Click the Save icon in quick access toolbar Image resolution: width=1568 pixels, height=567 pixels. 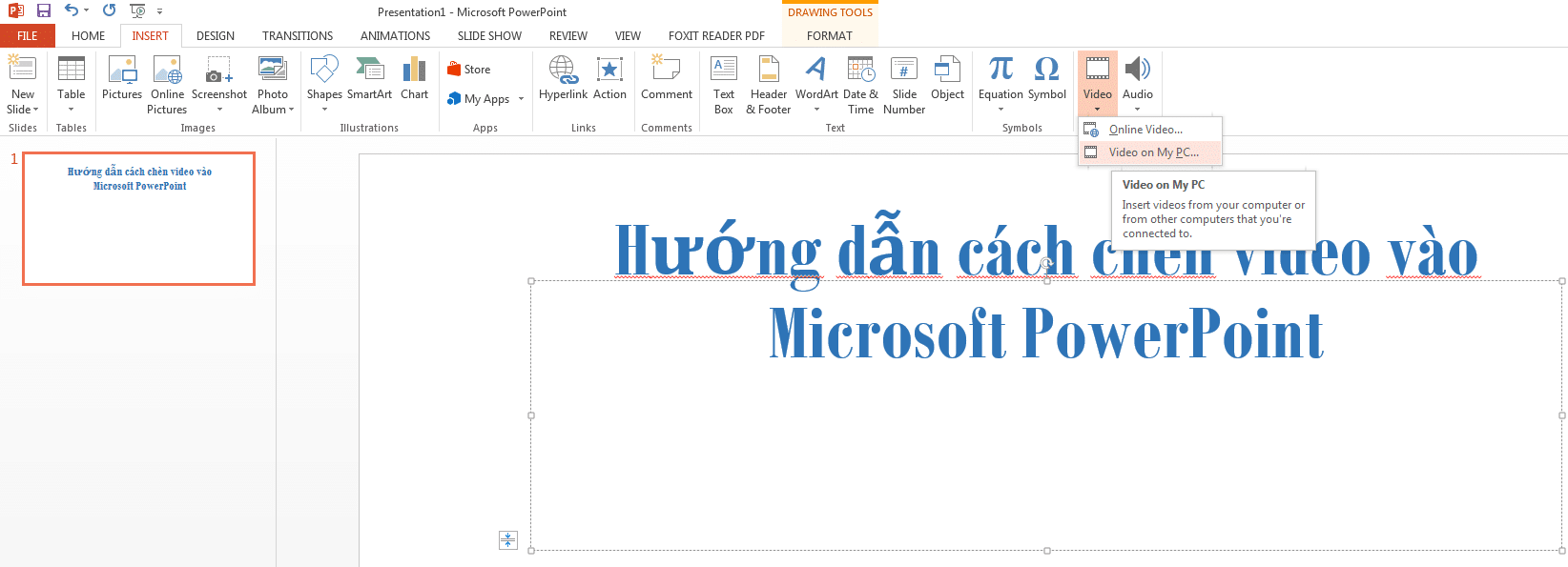pos(44,10)
